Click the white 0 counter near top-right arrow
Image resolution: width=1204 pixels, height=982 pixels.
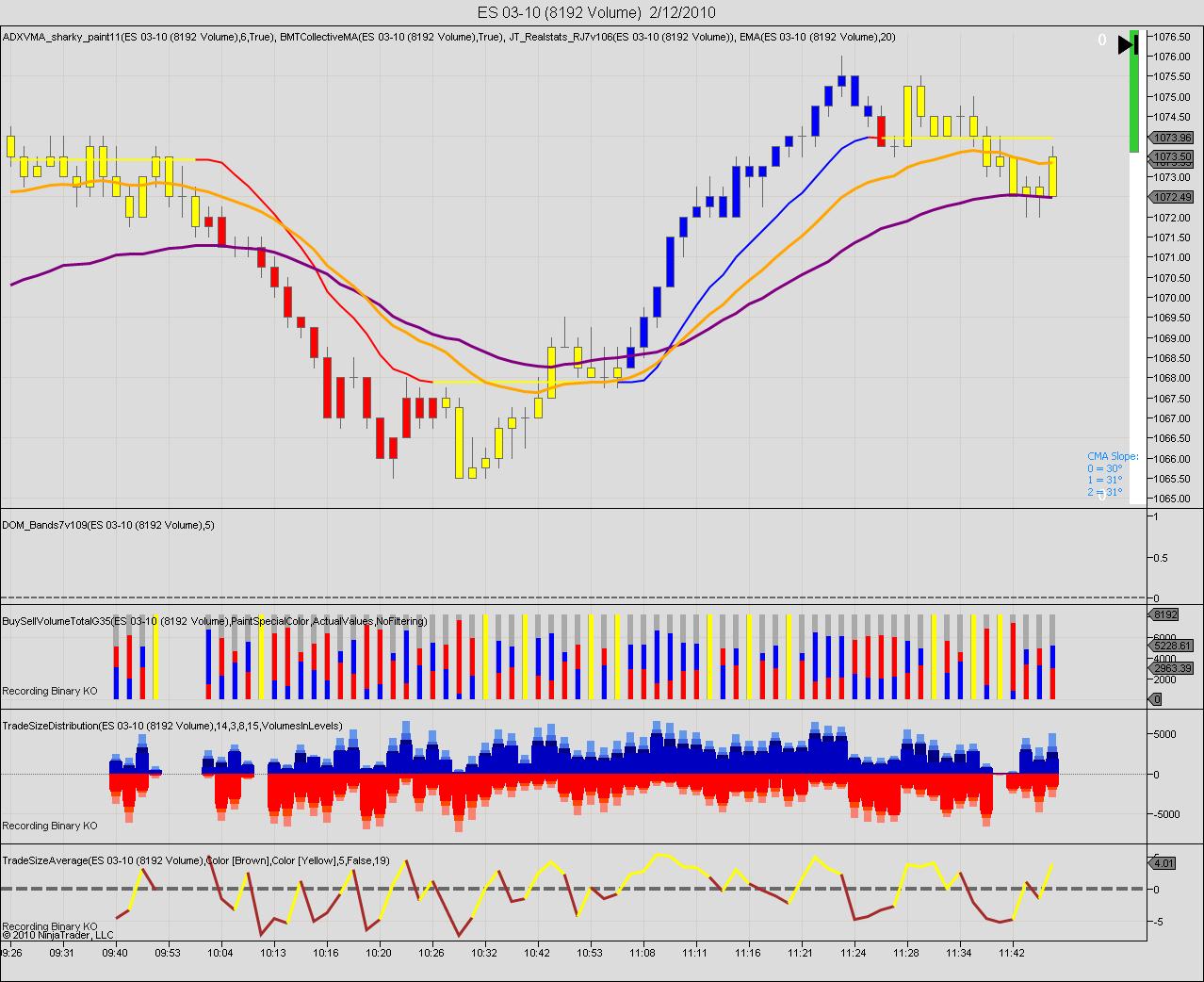pyautogui.click(x=1102, y=41)
